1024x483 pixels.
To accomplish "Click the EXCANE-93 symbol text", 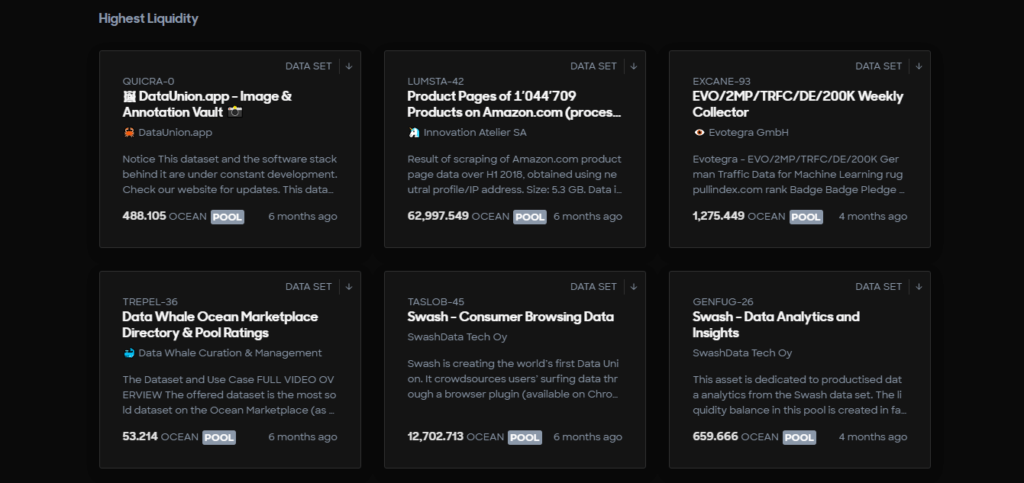I will click(722, 82).
